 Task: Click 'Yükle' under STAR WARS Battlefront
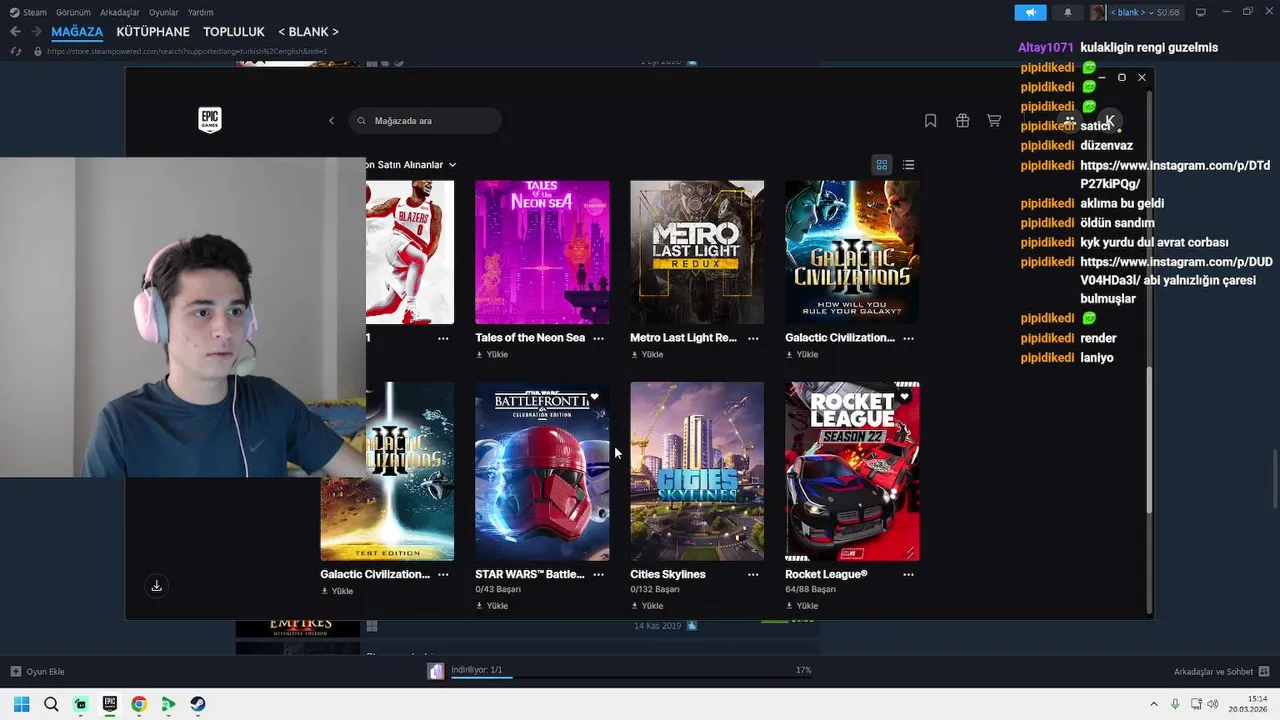point(492,606)
